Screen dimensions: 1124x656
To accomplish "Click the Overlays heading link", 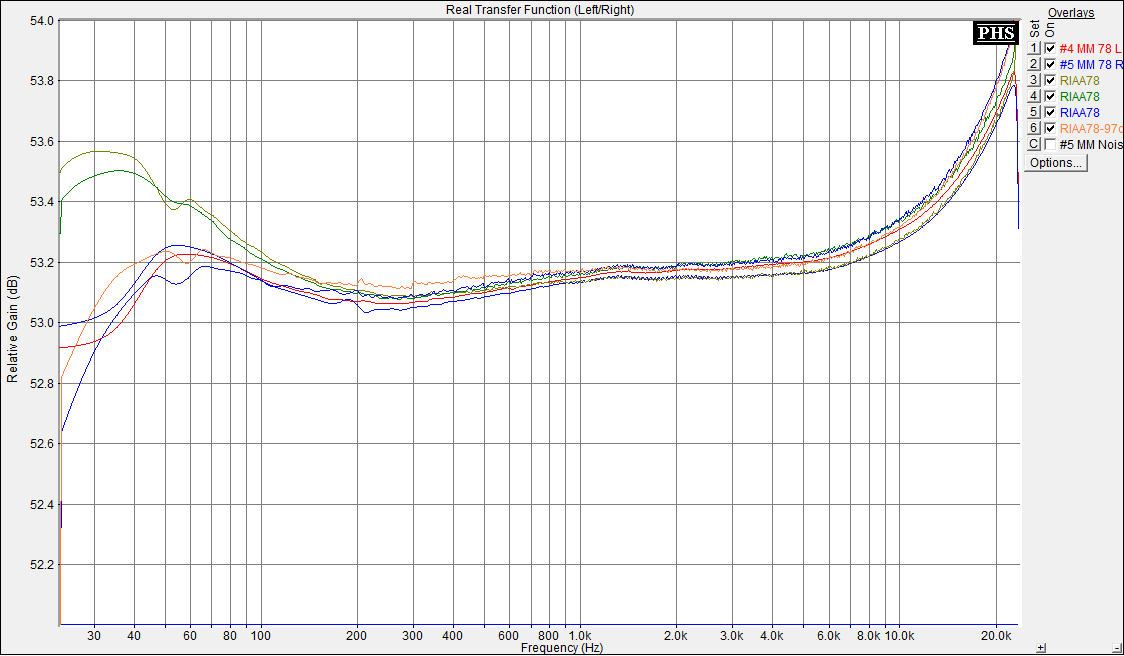I will pyautogui.click(x=1070, y=13).
